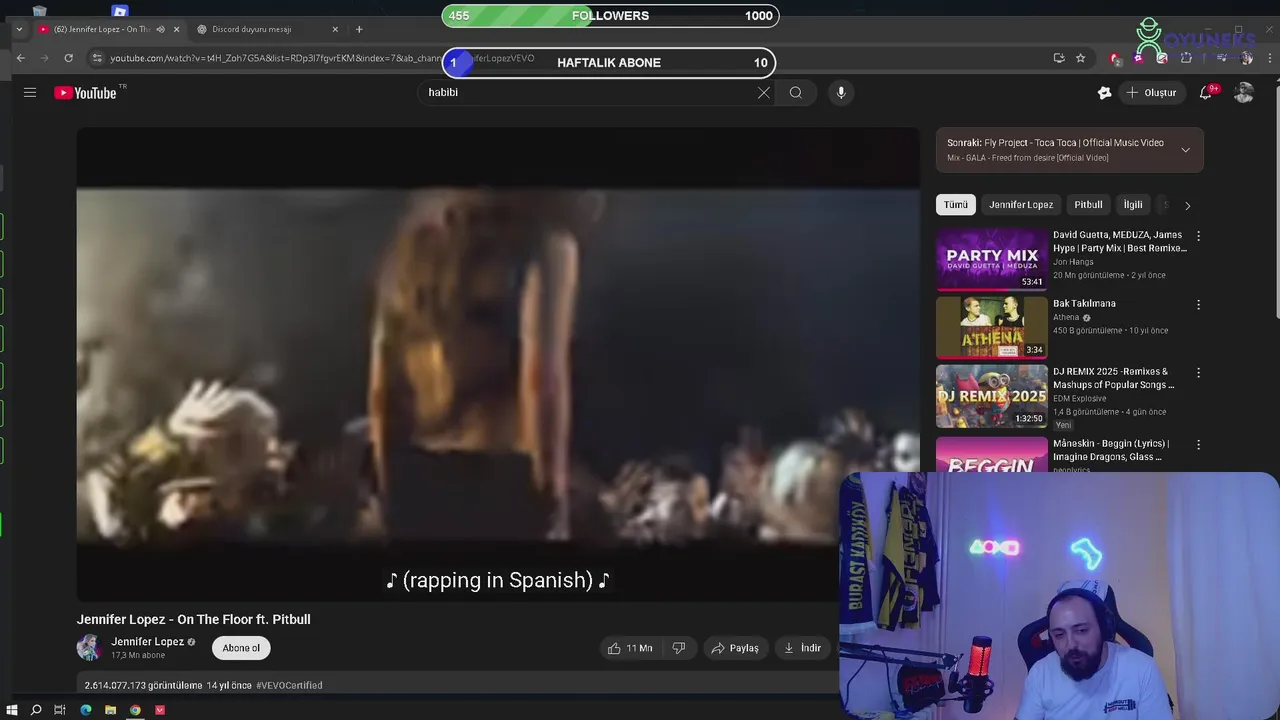Image resolution: width=1280 pixels, height=720 pixels.
Task: Go back using the browser back arrow
Action: [x=20, y=58]
